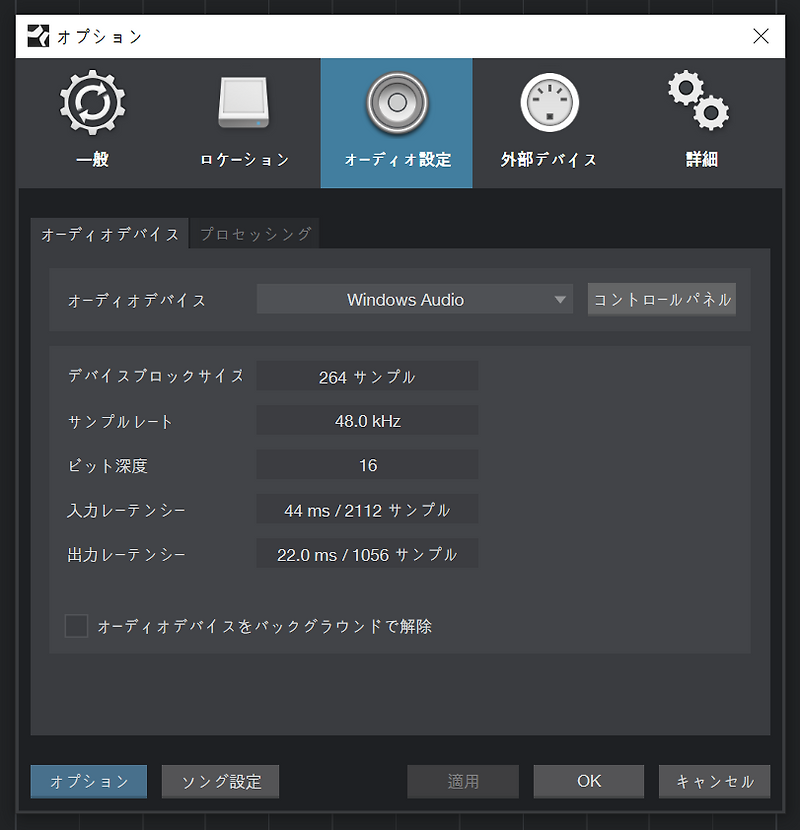Select the ロケーション drive icon

(244, 103)
